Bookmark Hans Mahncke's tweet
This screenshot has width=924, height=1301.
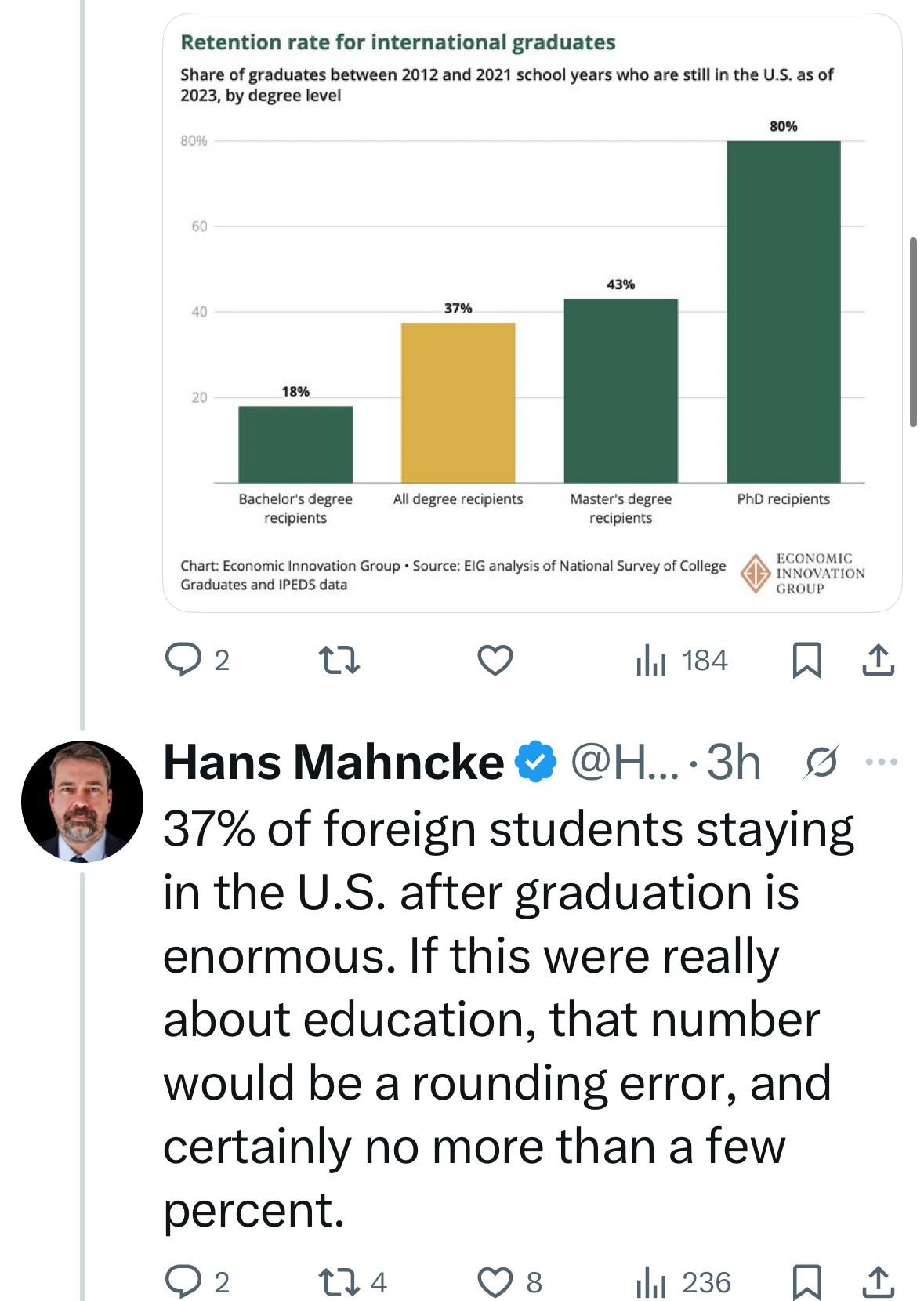[806, 1282]
